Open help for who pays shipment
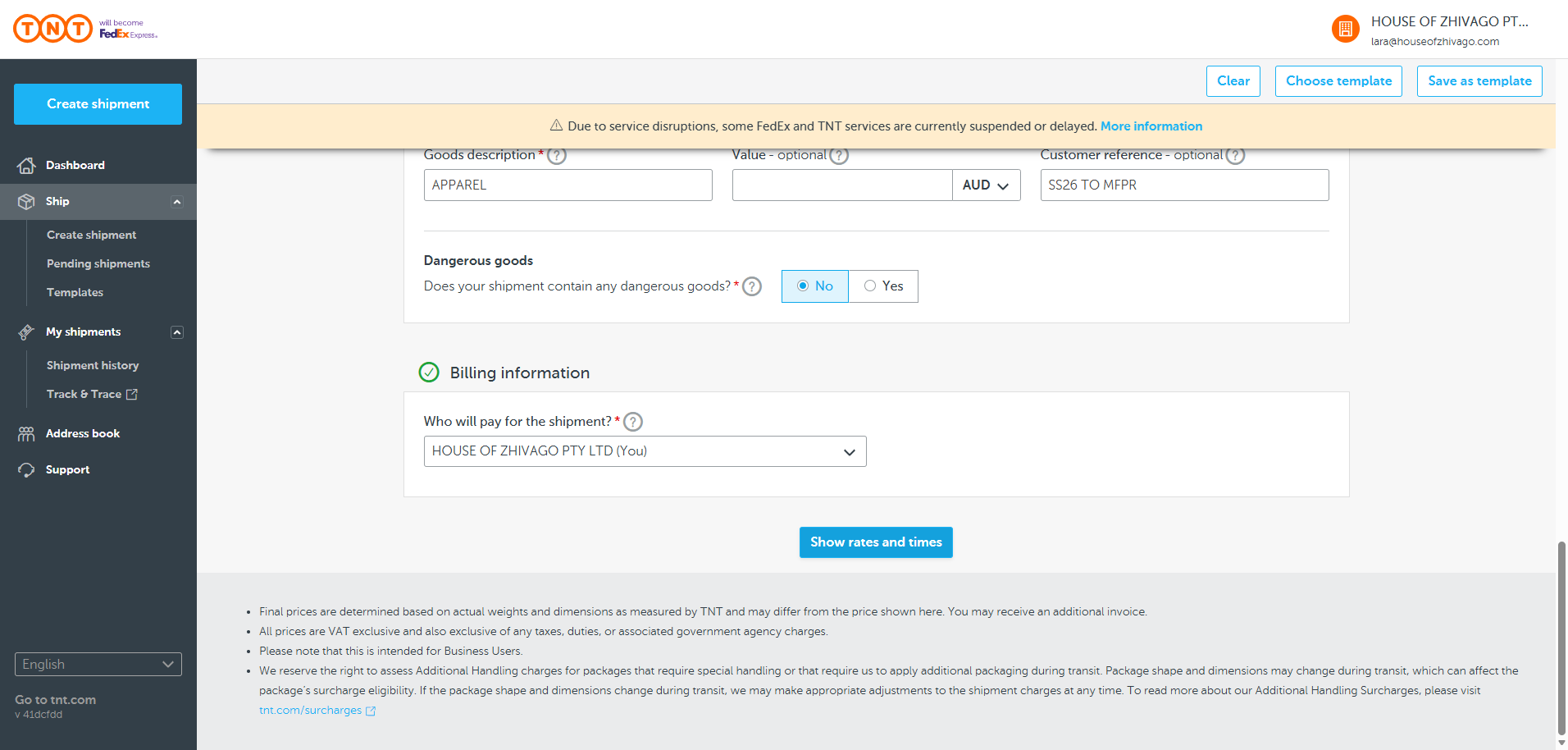Viewport: 1568px width, 750px height. (x=633, y=422)
